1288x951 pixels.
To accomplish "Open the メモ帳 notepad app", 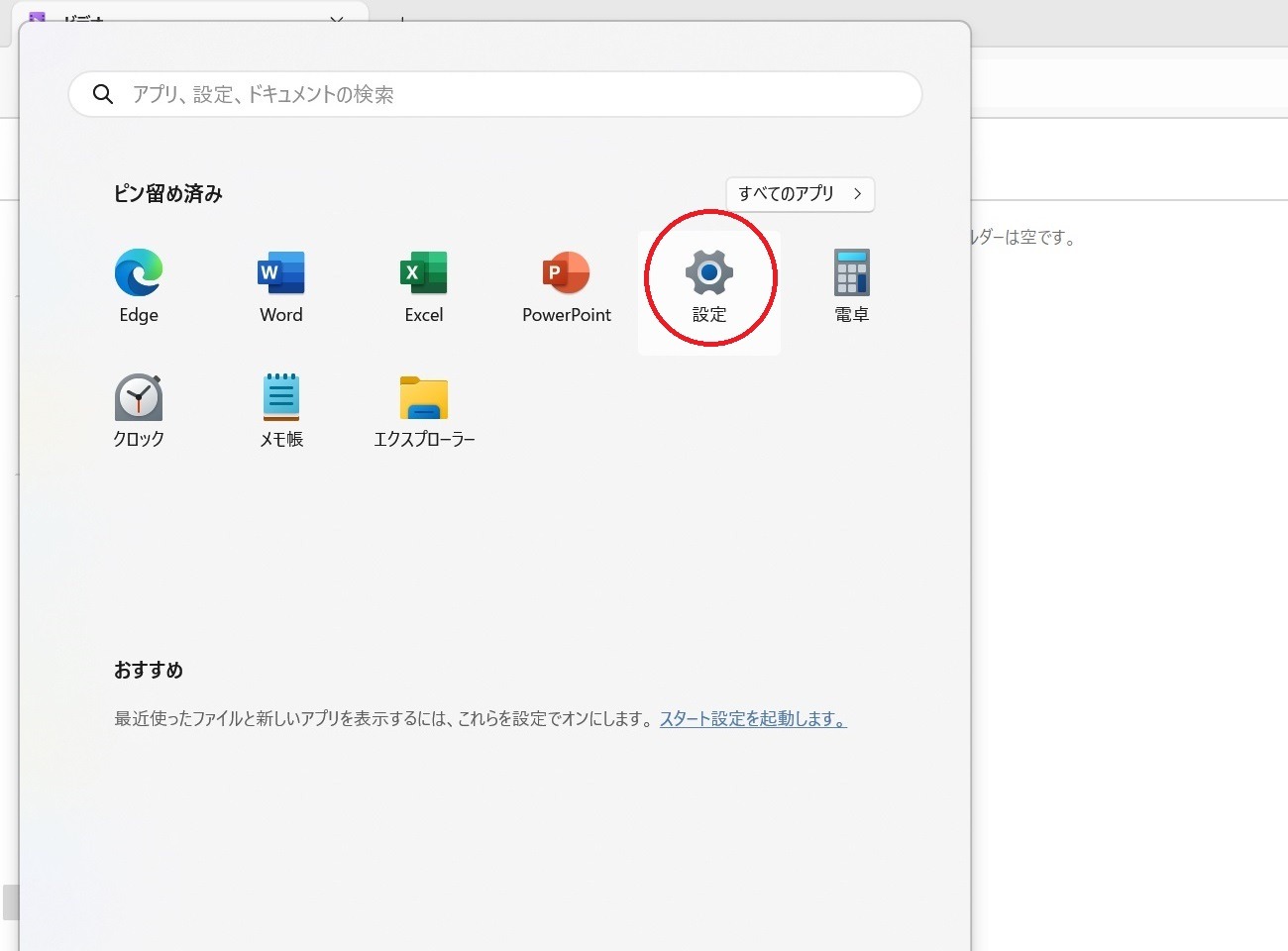I will pyautogui.click(x=281, y=410).
